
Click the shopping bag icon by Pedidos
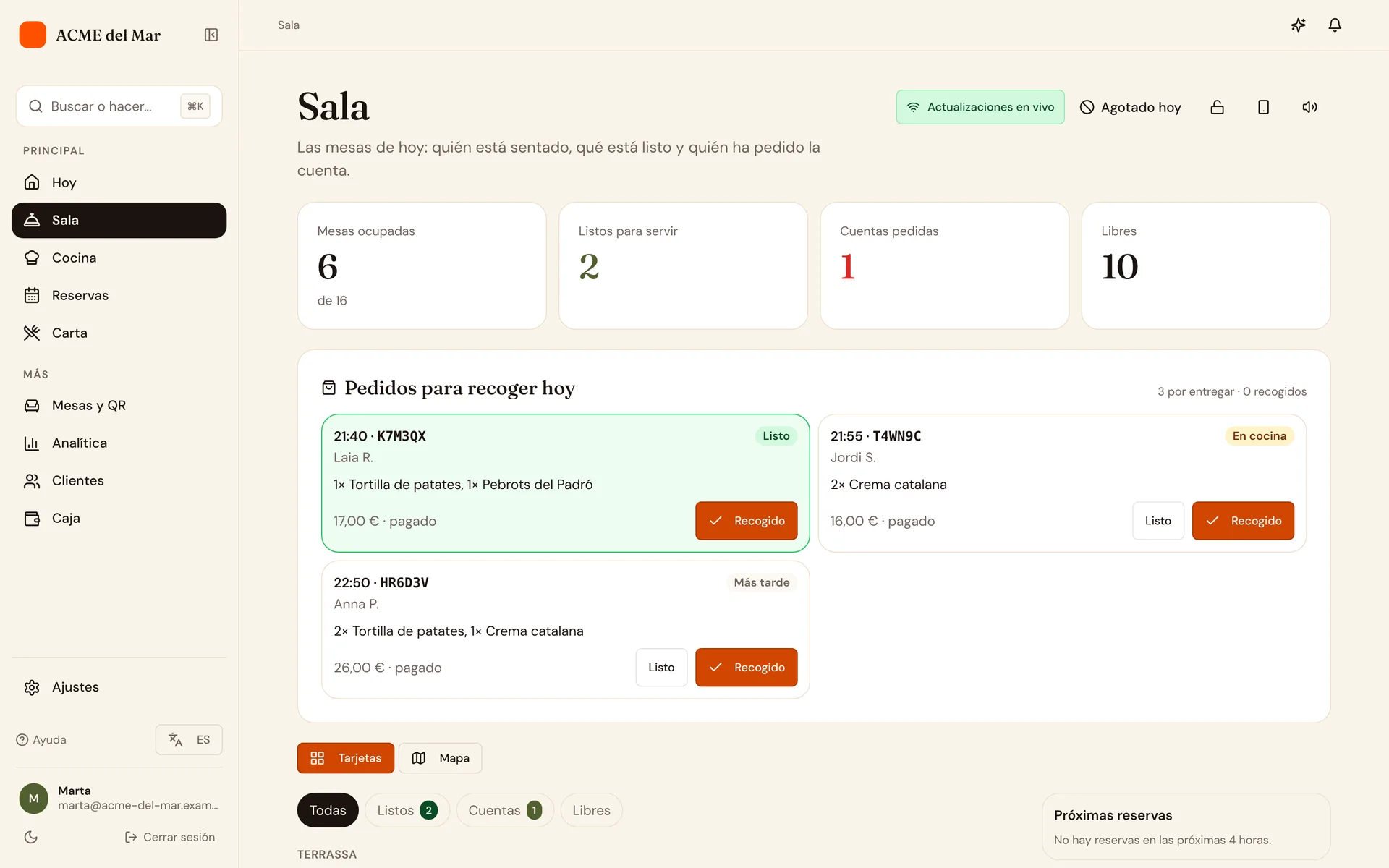pos(328,388)
